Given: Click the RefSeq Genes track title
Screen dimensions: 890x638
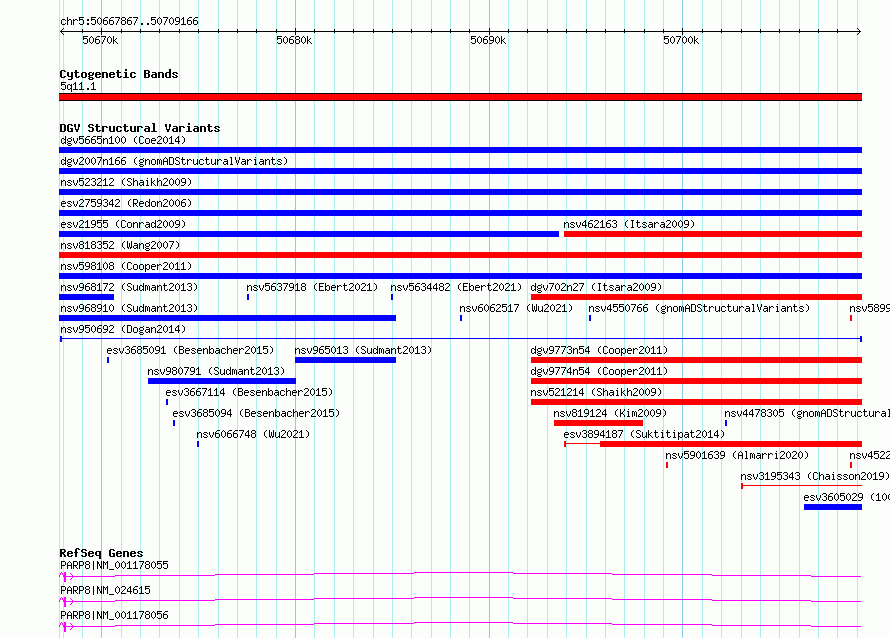Looking at the screenshot, I should (x=101, y=553).
